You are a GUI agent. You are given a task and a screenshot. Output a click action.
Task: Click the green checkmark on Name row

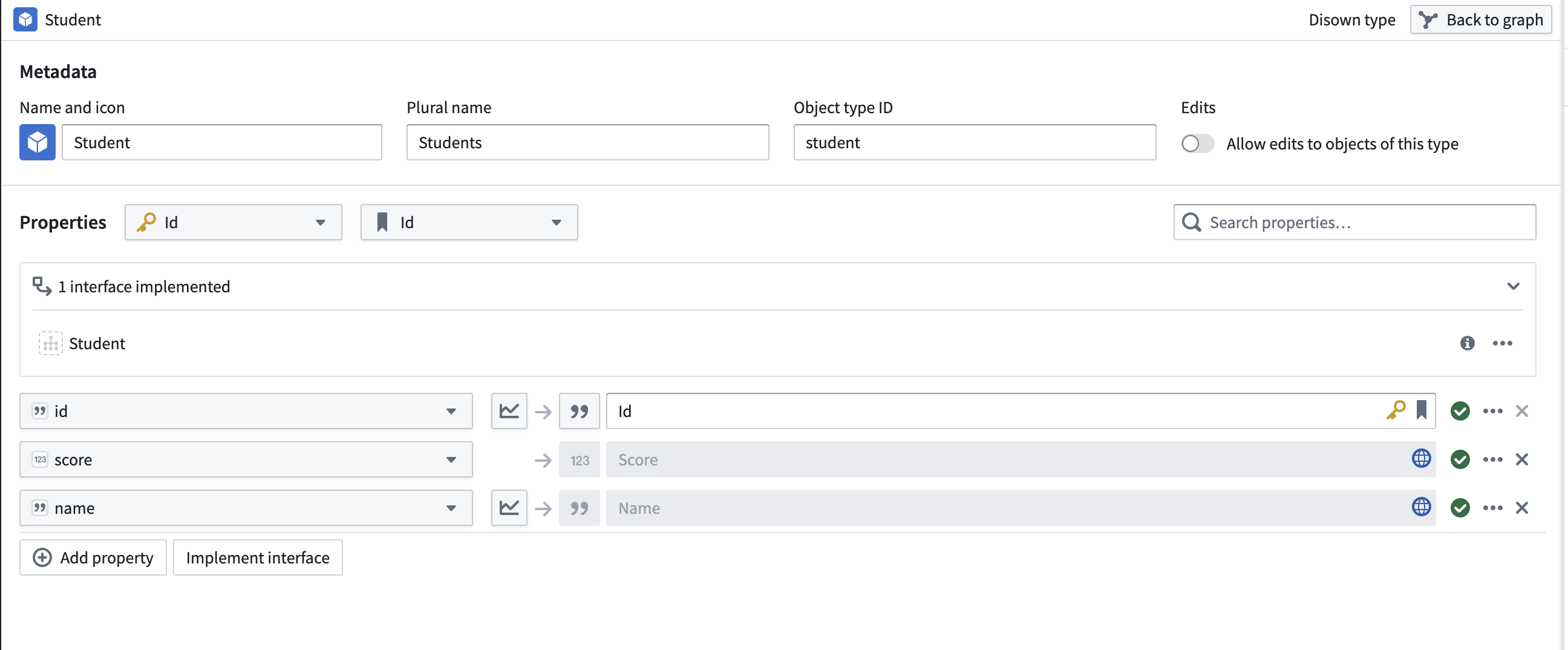point(1460,507)
